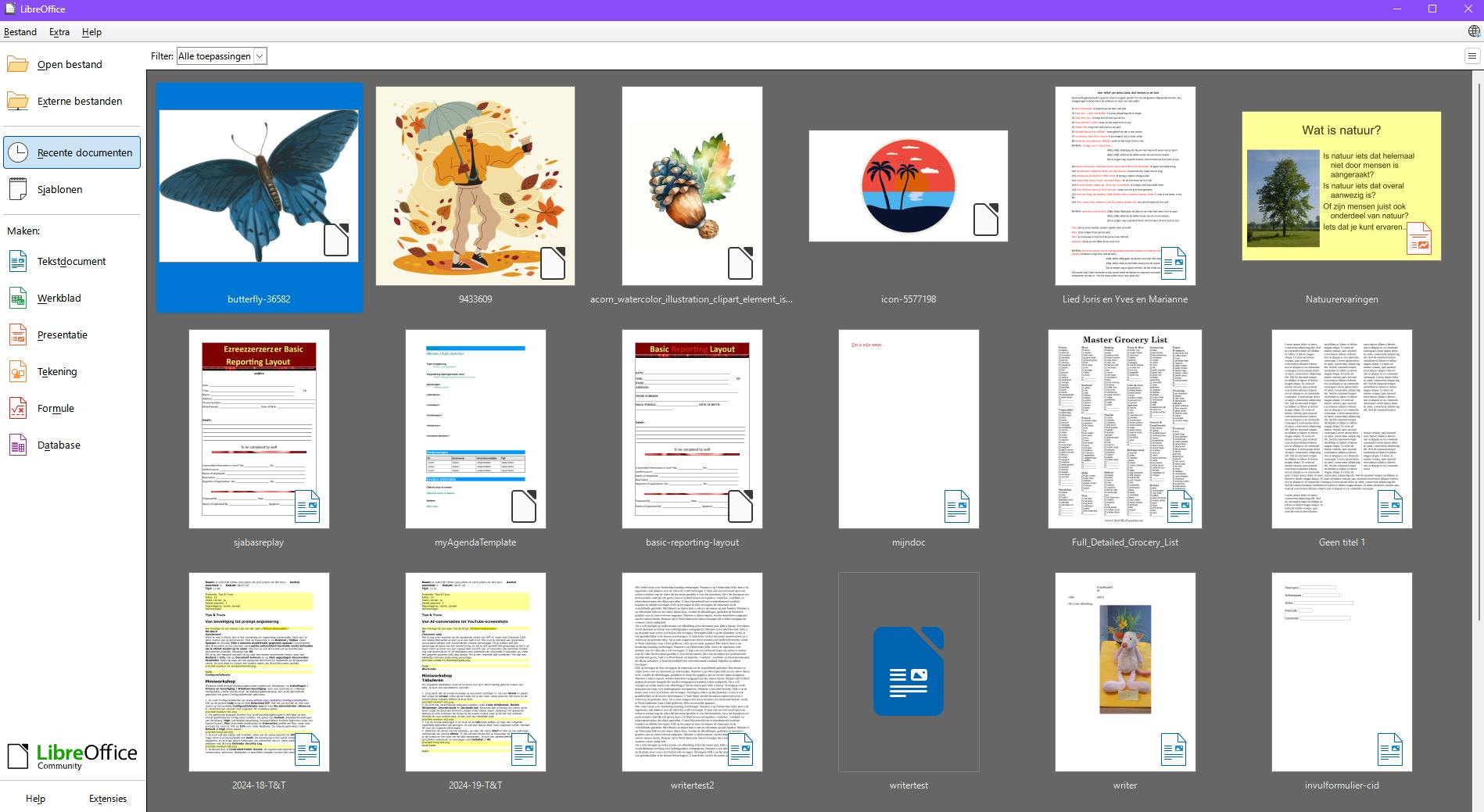Open the 9433609 autumn illustration thumbnail
Image resolution: width=1484 pixels, height=812 pixels.
pyautogui.click(x=475, y=186)
